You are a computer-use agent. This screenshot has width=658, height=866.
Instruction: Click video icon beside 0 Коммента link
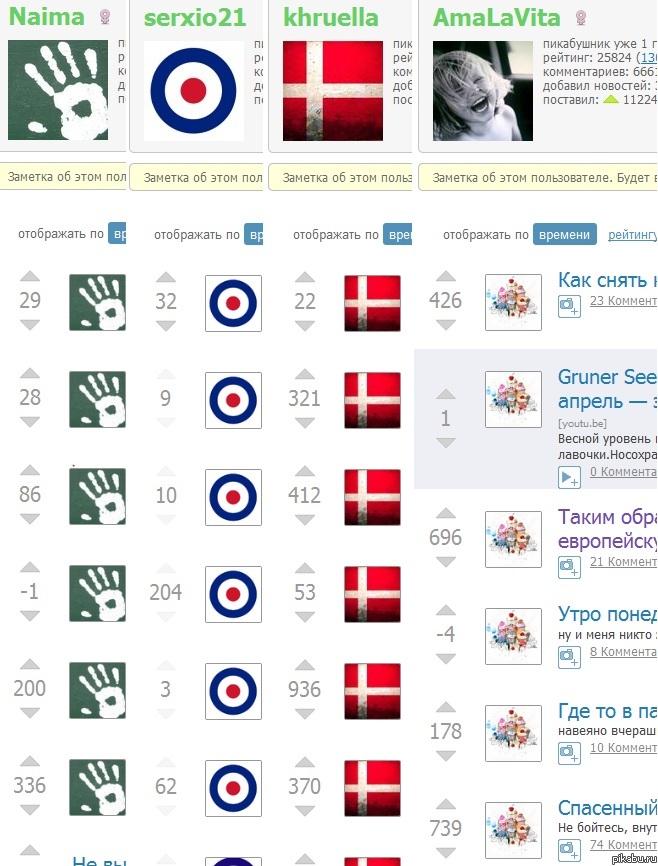569,477
